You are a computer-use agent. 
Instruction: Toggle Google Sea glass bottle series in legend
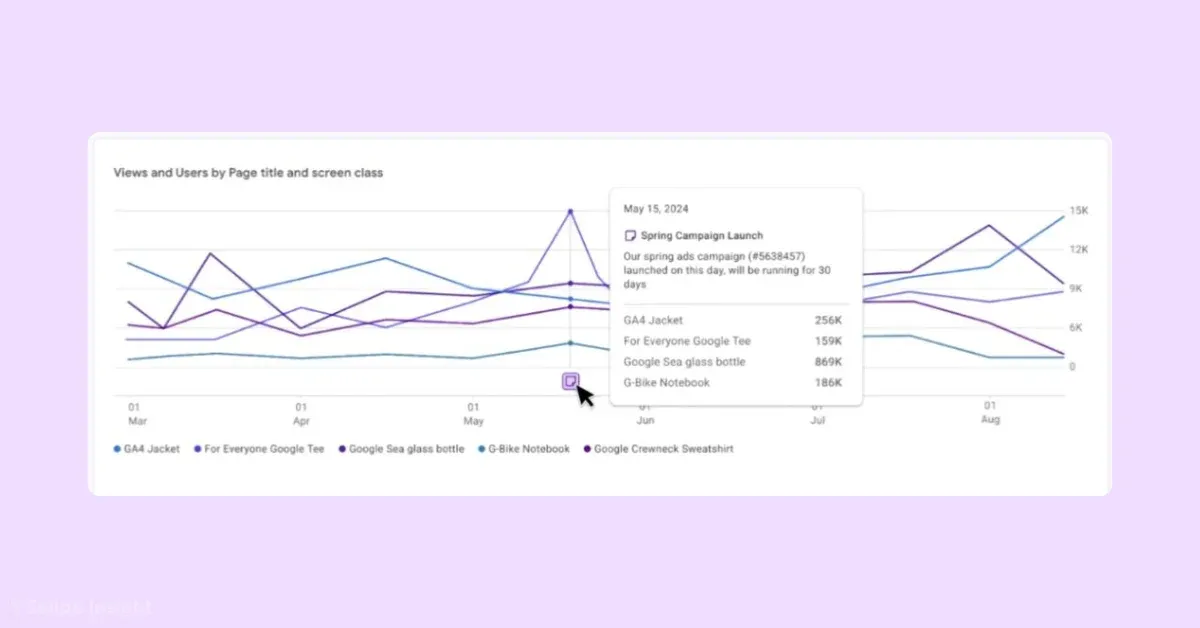coord(406,450)
